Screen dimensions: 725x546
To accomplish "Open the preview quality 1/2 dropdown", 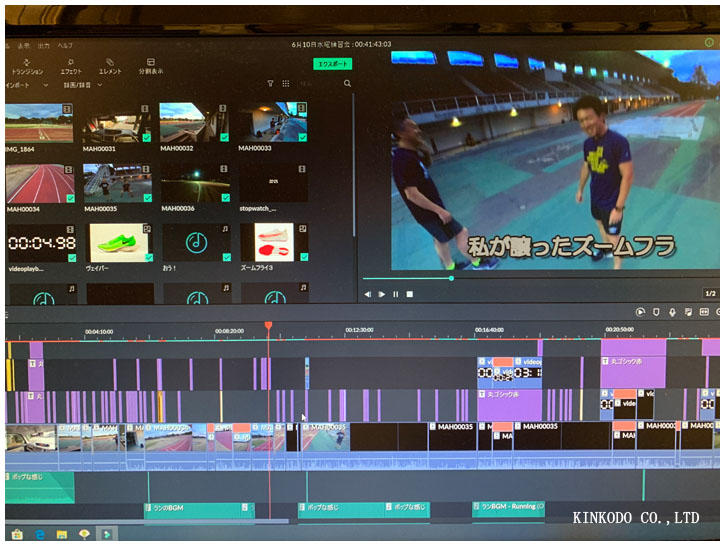I will 711,293.
